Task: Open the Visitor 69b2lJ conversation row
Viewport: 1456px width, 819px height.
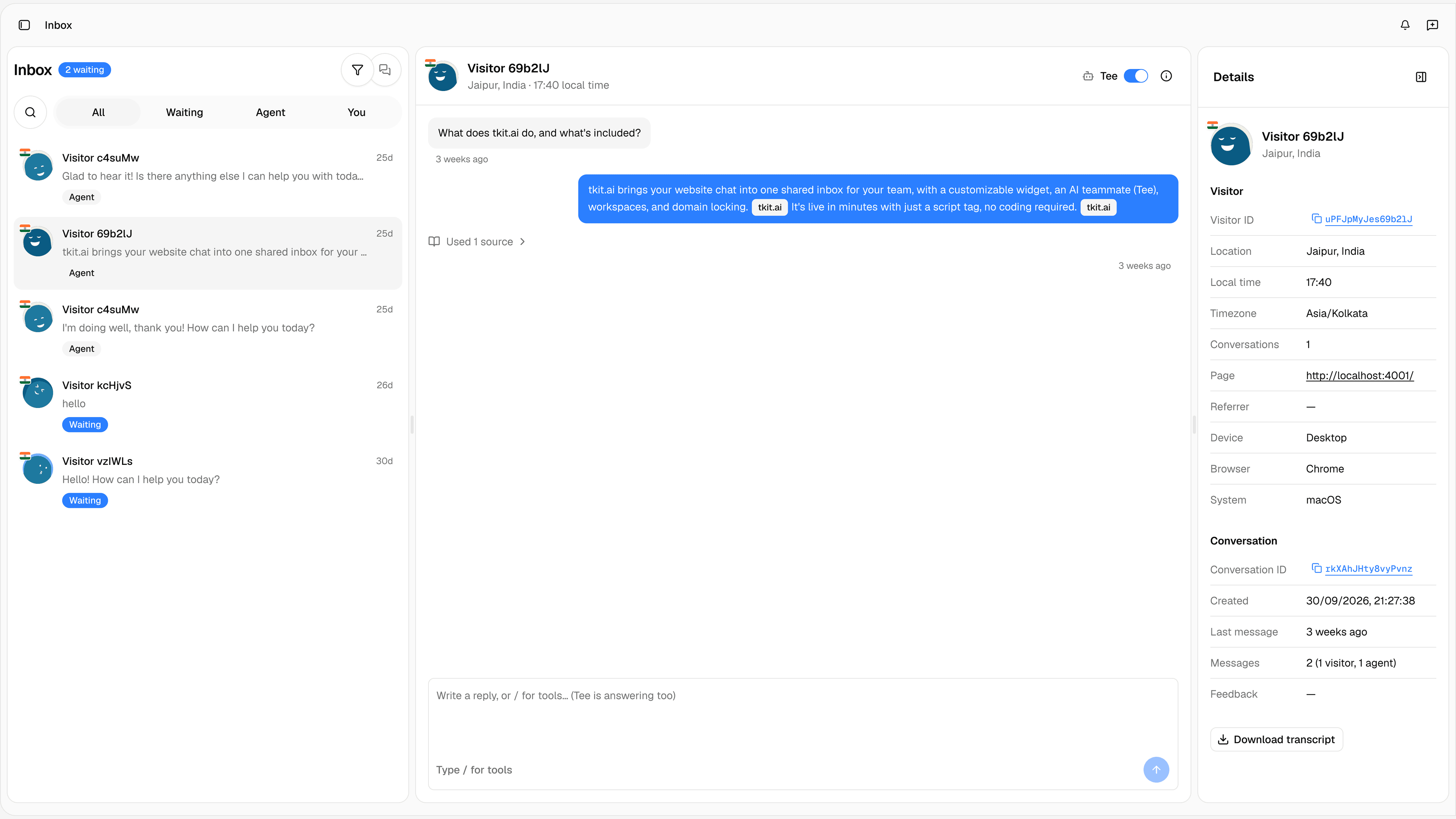Action: click(x=207, y=253)
